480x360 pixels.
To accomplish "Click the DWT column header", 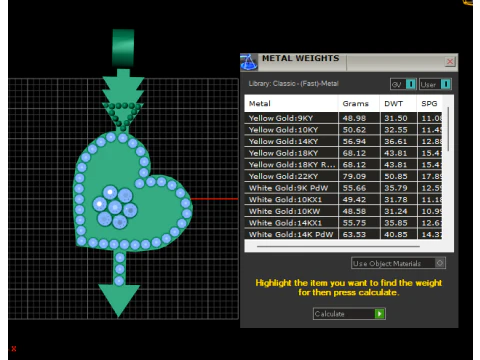I will click(398, 104).
